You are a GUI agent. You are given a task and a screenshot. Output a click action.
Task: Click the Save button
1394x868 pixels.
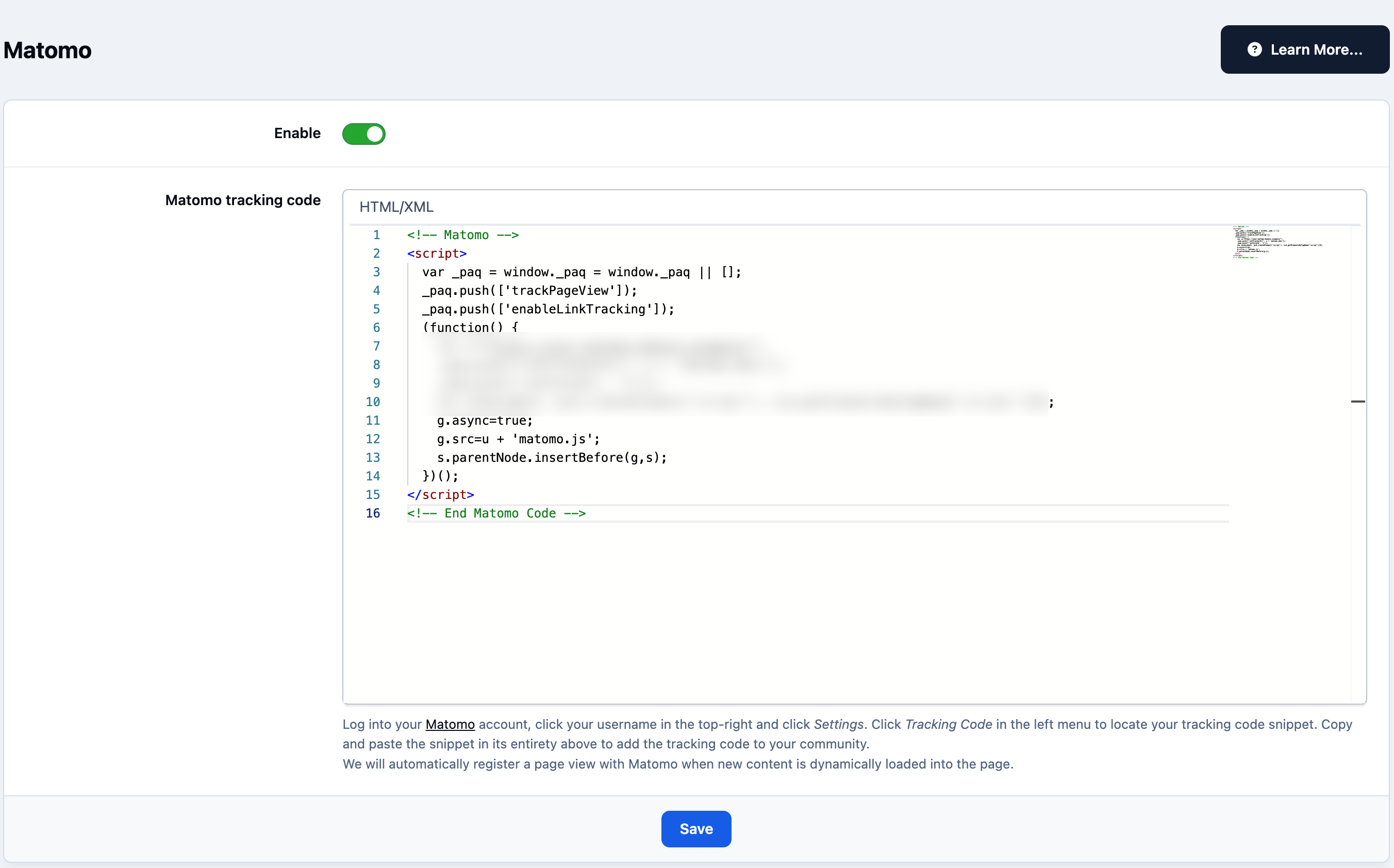tap(696, 828)
